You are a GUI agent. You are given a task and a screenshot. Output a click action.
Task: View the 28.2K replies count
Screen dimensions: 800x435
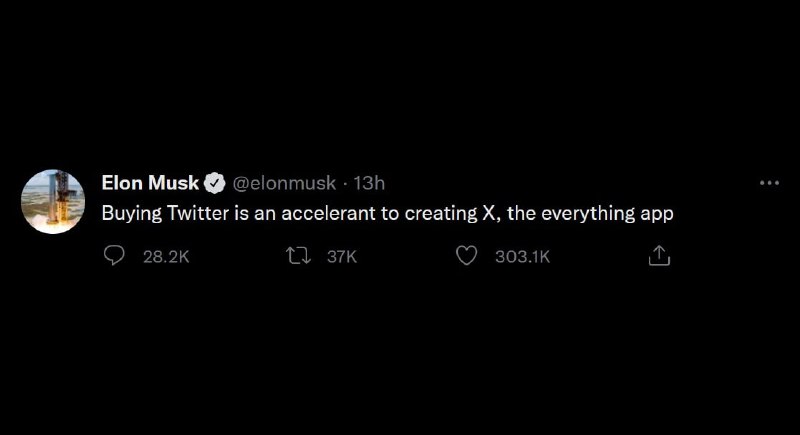click(166, 257)
